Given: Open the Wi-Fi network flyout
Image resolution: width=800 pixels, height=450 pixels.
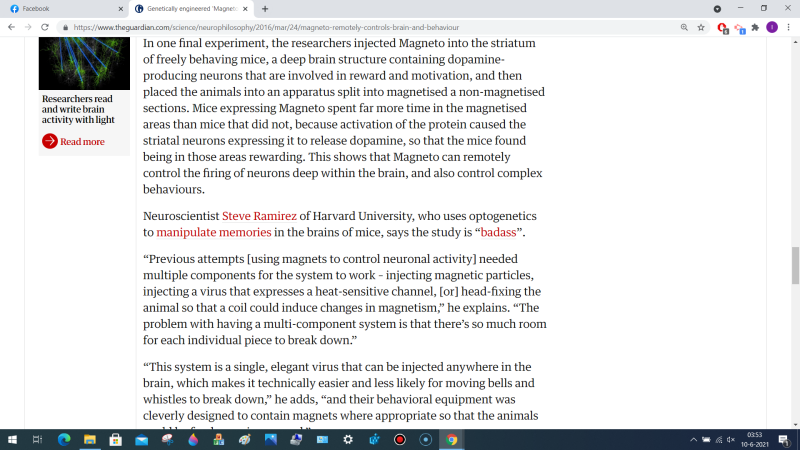Looking at the screenshot, I should pyautogui.click(x=719, y=440).
